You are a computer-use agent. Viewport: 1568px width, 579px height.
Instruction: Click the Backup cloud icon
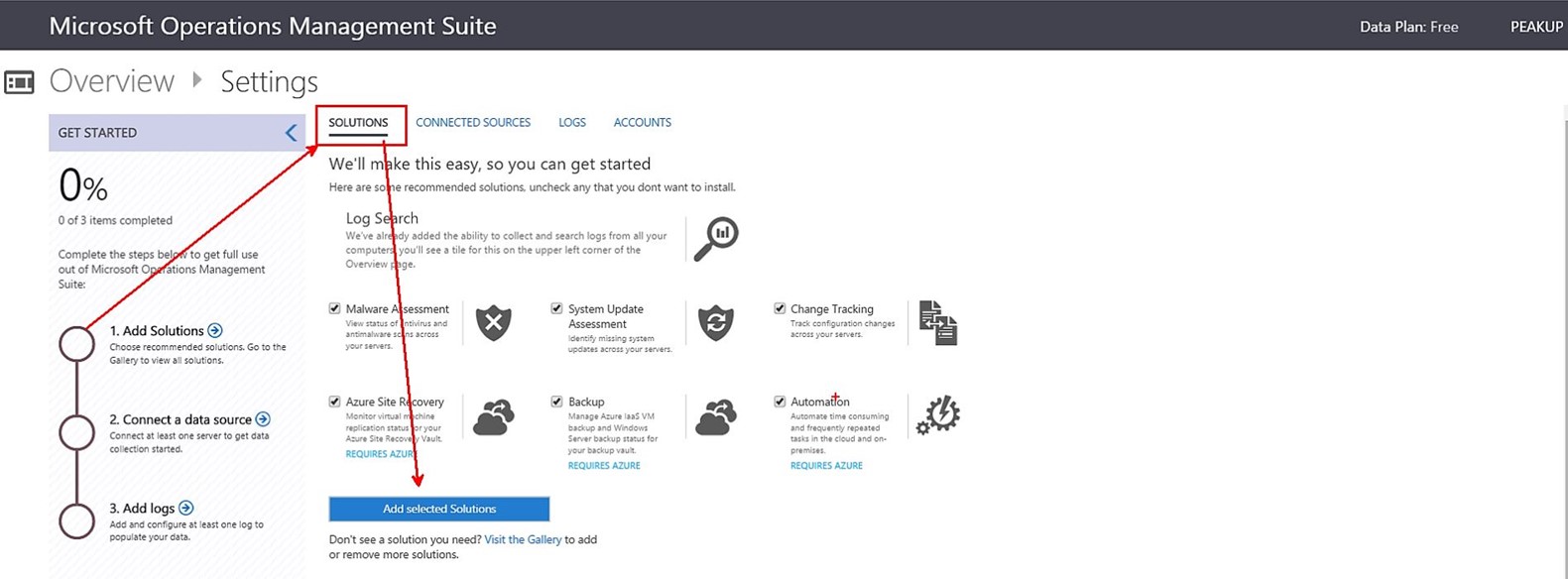(715, 417)
